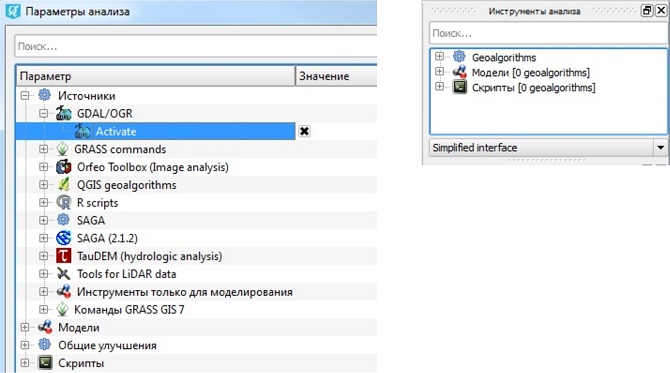
Task: Click the Источники gear icon
Action: (x=44, y=95)
